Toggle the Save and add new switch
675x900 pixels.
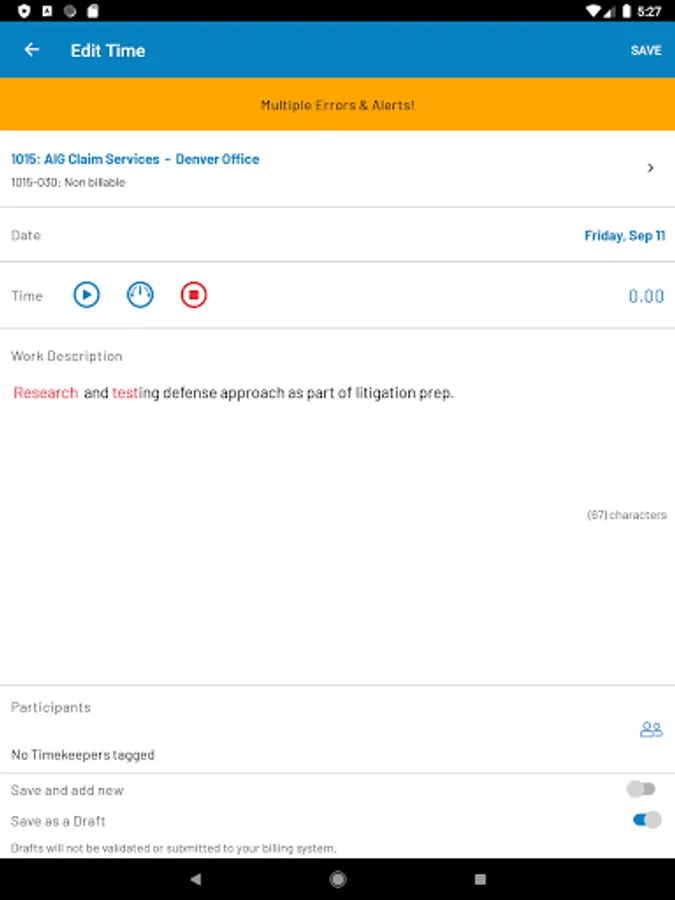tap(641, 789)
